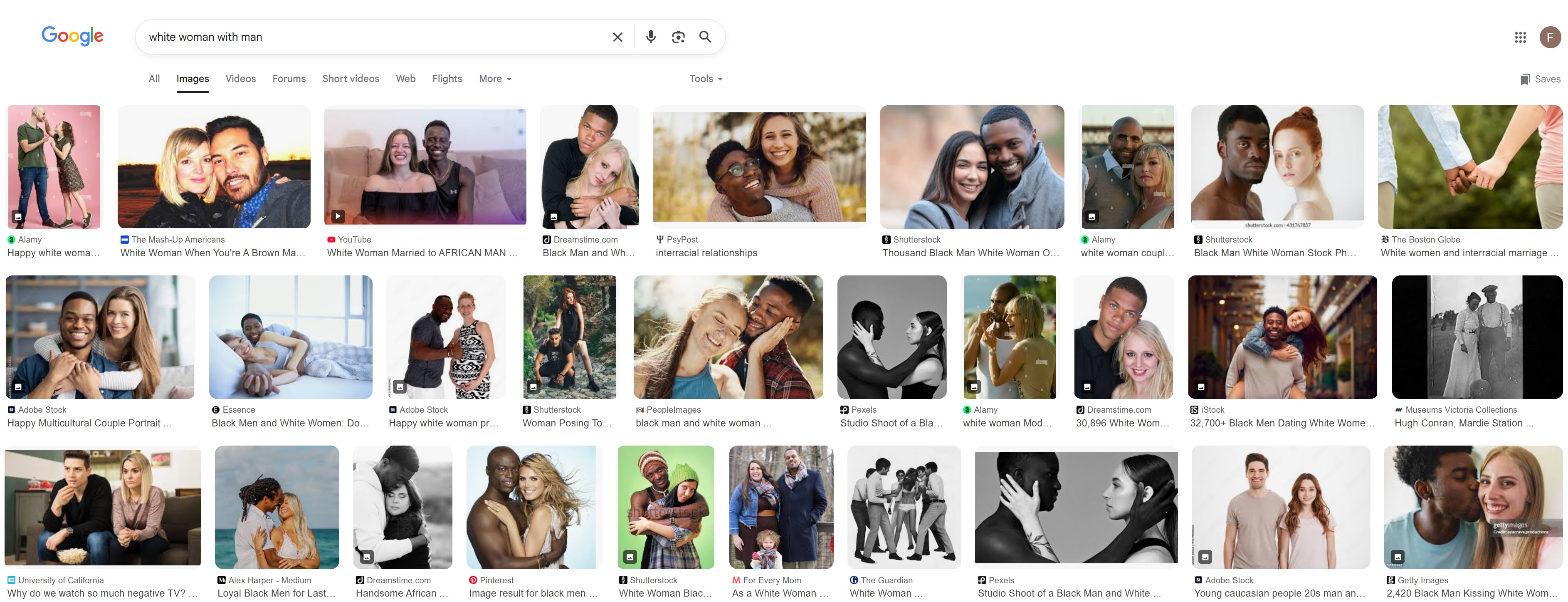1568x602 pixels.
Task: Click the play icon on YouTube thumbnail
Action: (x=338, y=216)
